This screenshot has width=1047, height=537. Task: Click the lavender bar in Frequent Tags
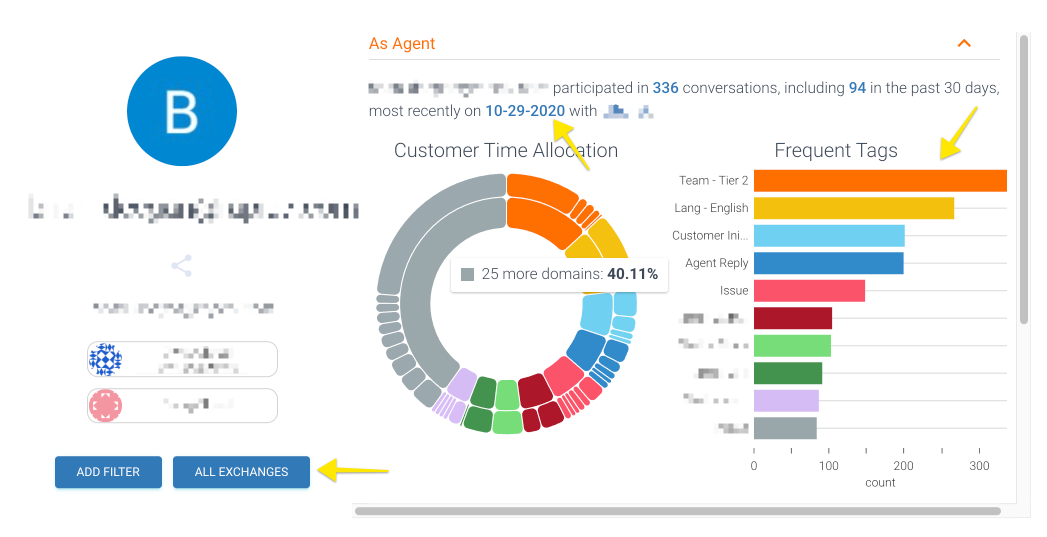point(786,401)
